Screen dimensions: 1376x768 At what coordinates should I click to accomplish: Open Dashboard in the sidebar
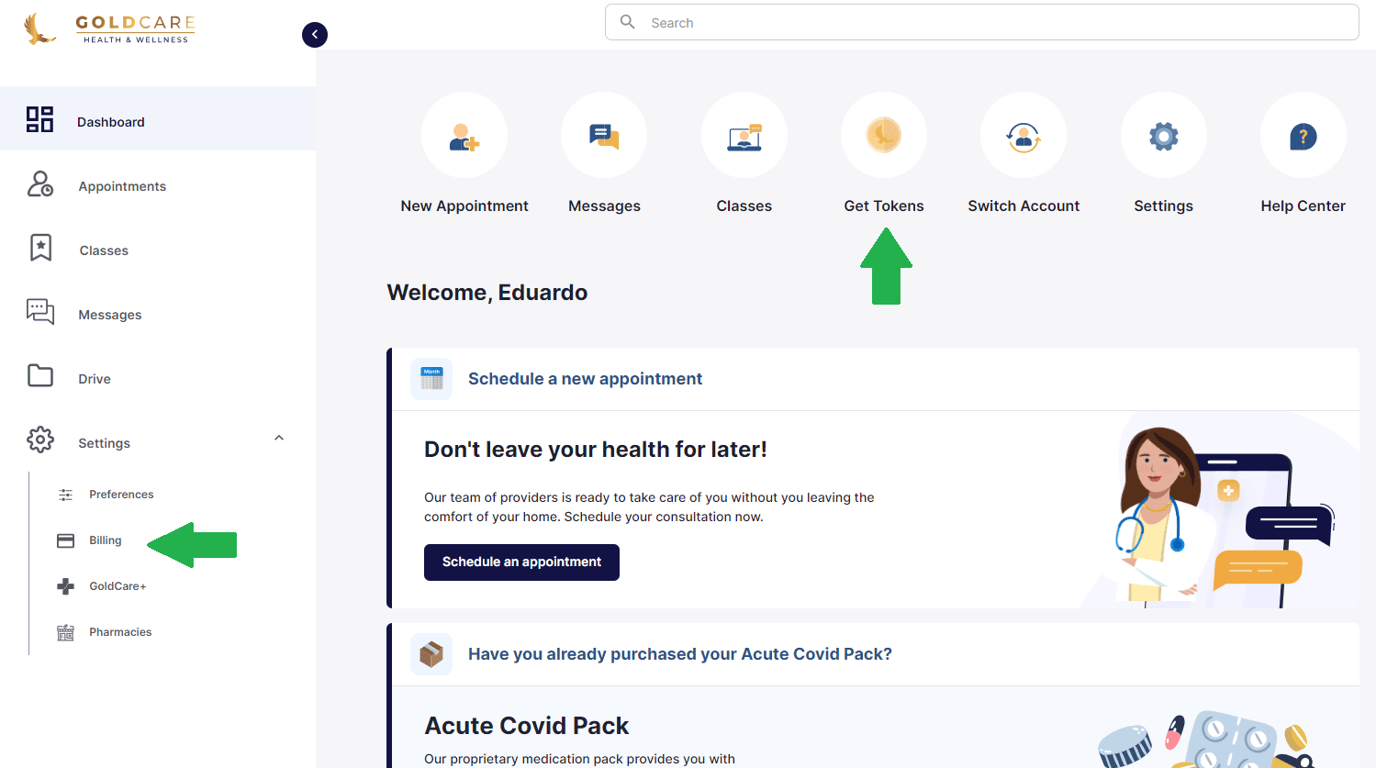pyautogui.click(x=110, y=122)
